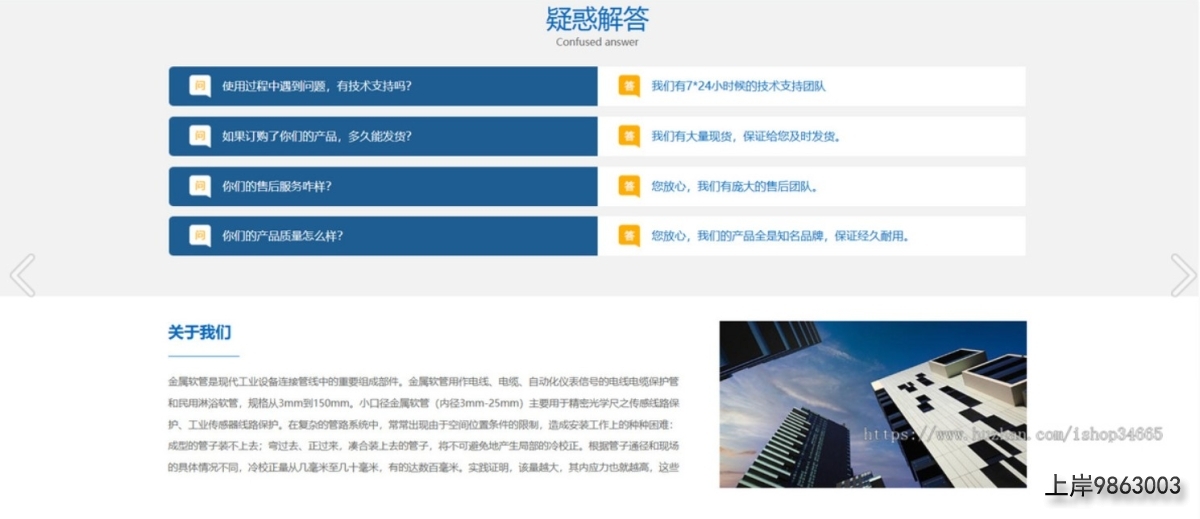Click the question icon beside '多久能发货' row

[200, 136]
